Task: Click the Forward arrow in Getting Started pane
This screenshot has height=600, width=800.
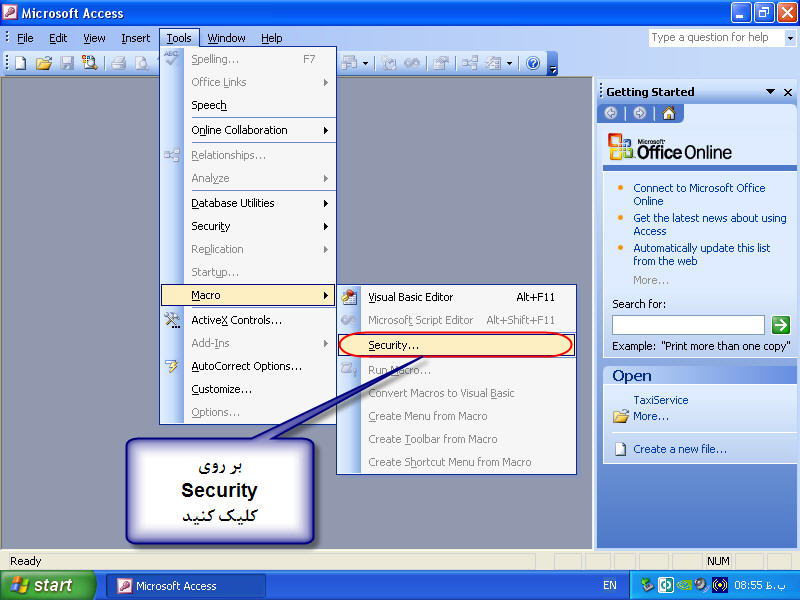Action: coord(639,113)
